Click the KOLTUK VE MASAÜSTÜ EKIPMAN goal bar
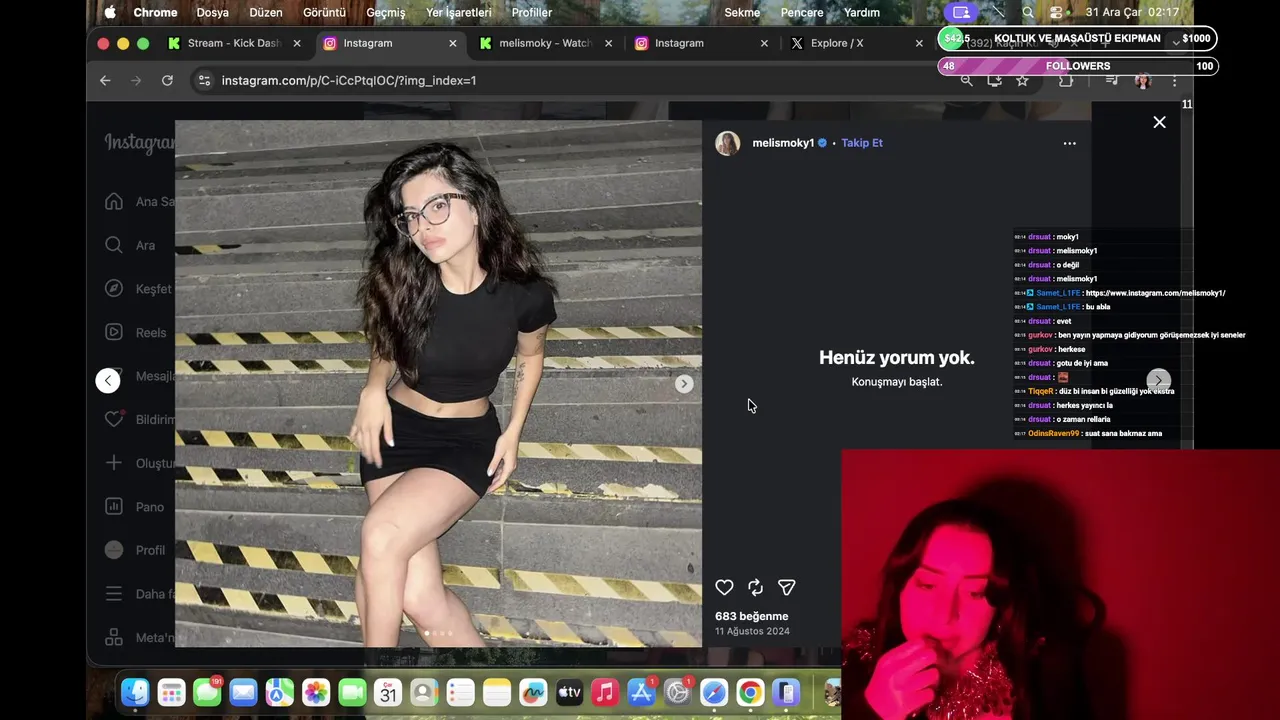The height and width of the screenshot is (720, 1280). 1077,38
